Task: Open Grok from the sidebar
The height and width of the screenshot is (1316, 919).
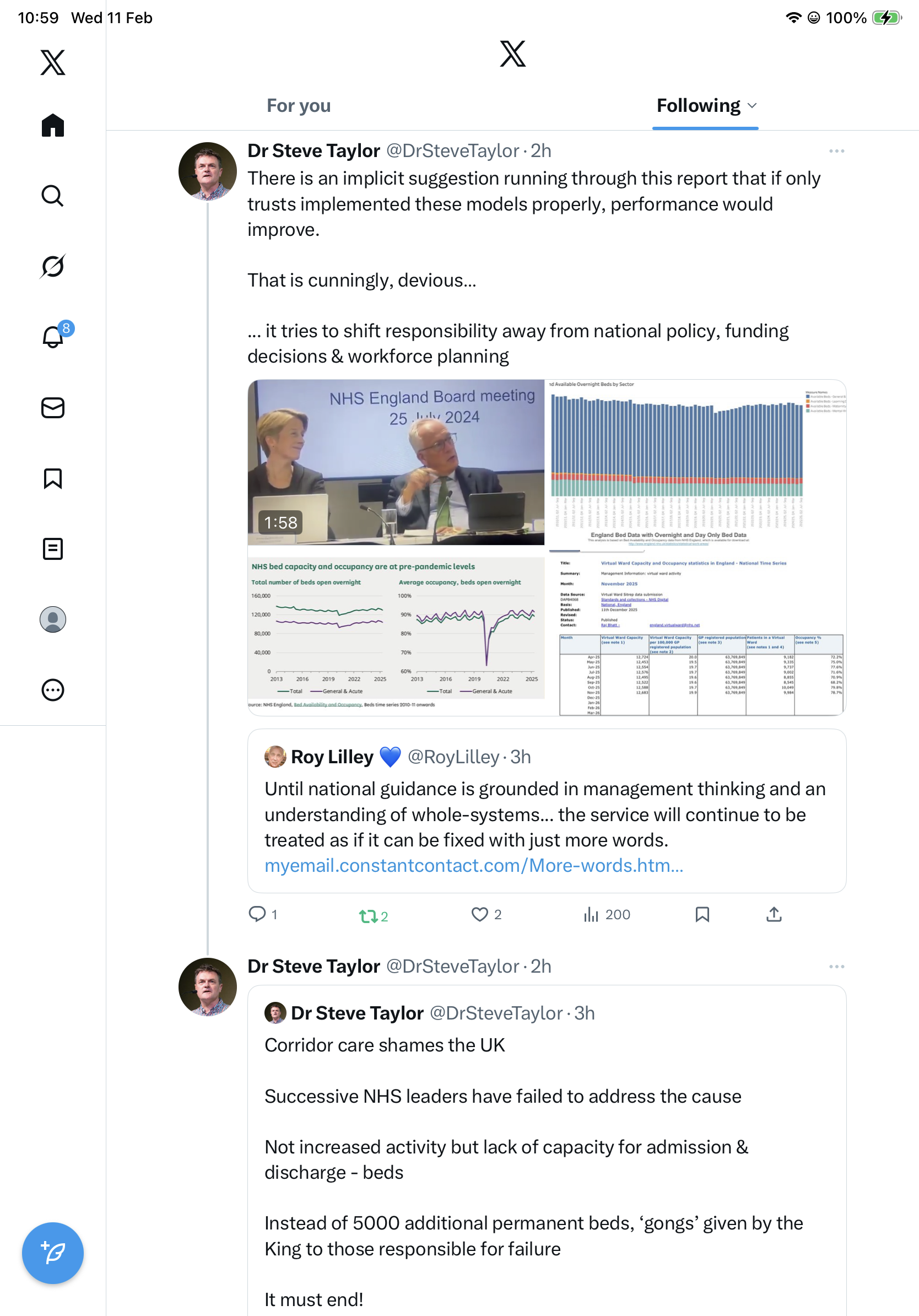Action: tap(53, 266)
